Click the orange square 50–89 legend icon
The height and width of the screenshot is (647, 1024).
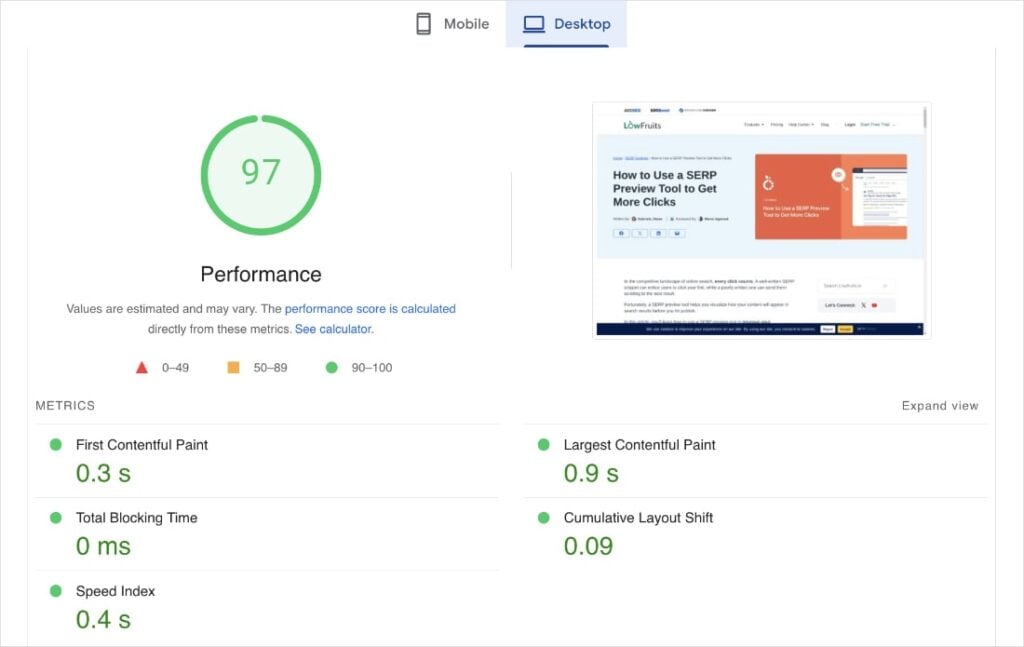point(232,367)
